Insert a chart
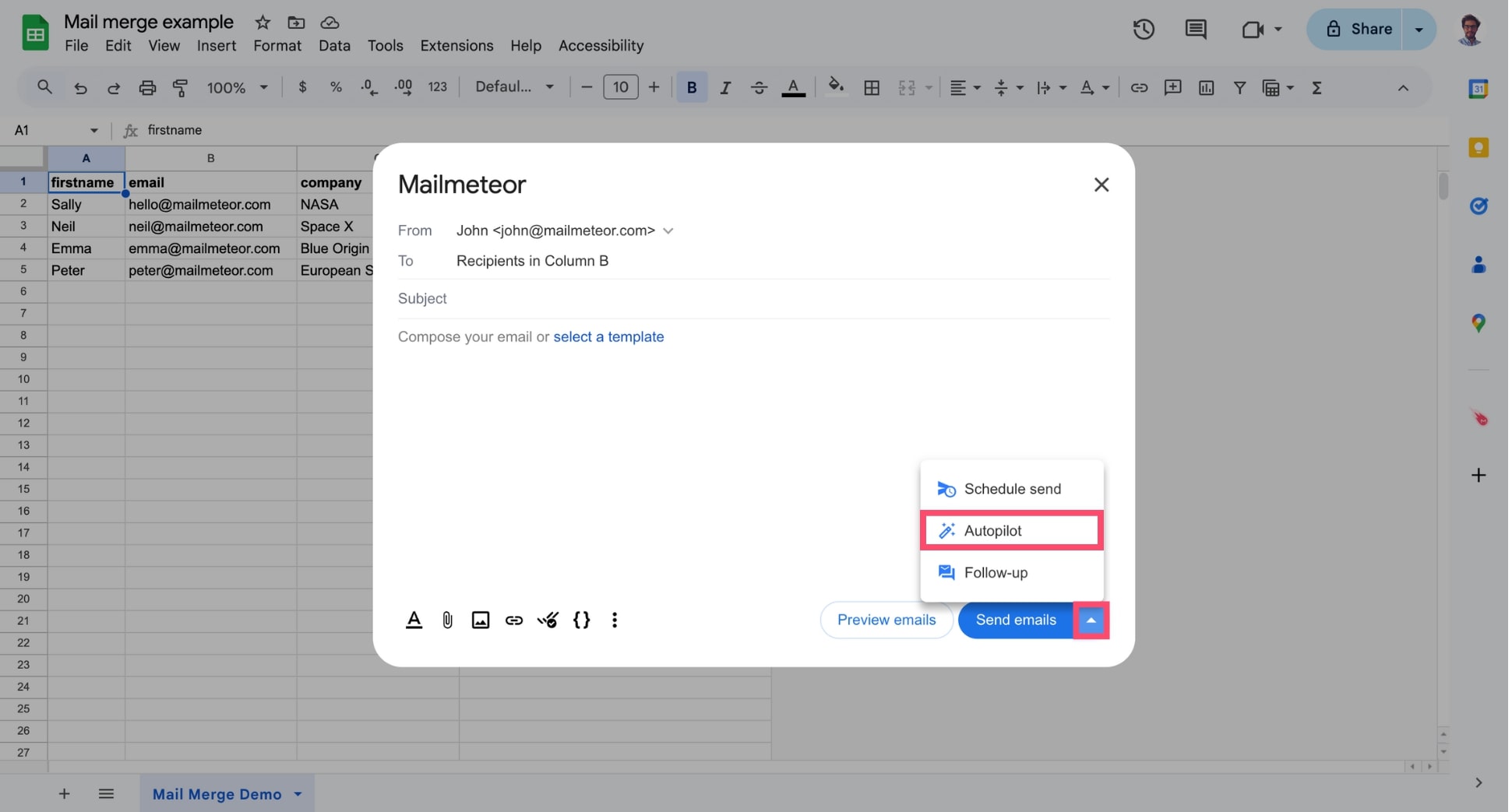This screenshot has height=812, width=1512. tap(1206, 88)
